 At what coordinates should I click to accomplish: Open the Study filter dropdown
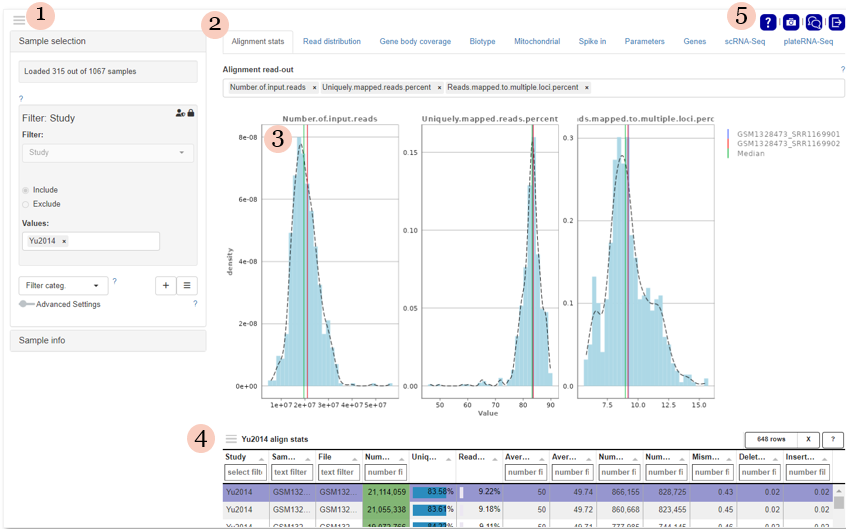point(108,153)
